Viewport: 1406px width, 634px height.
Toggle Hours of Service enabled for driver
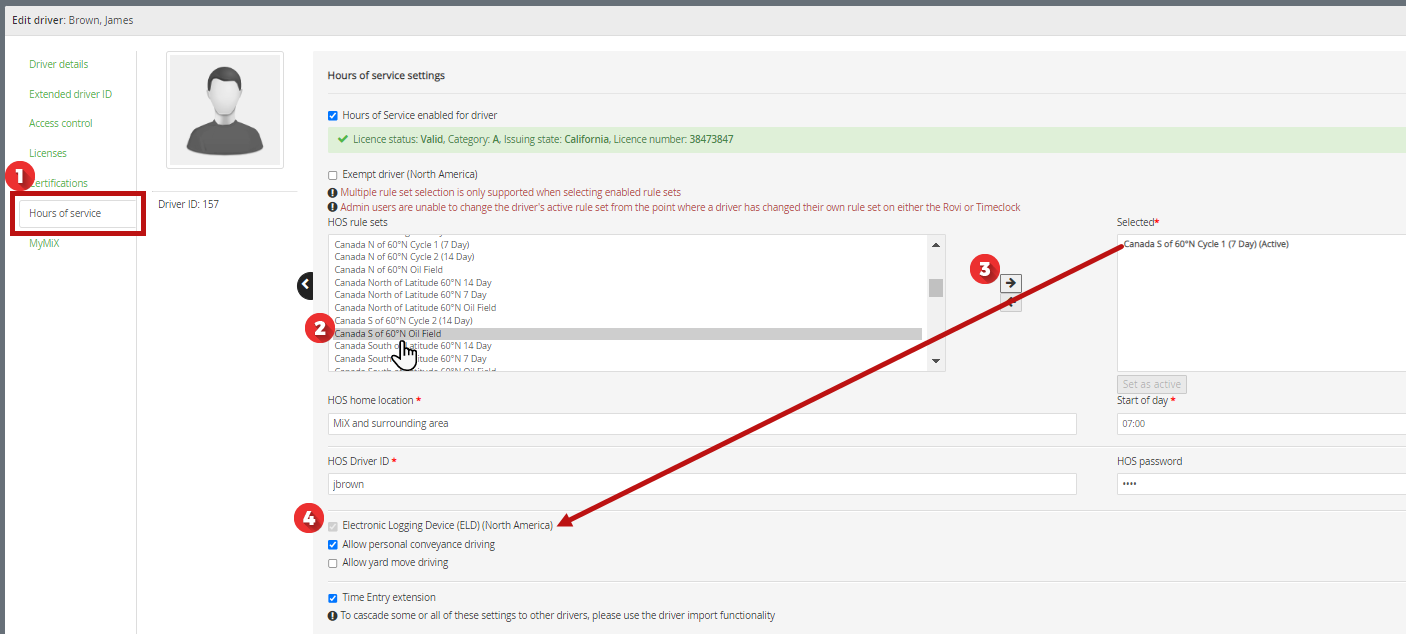pos(334,116)
